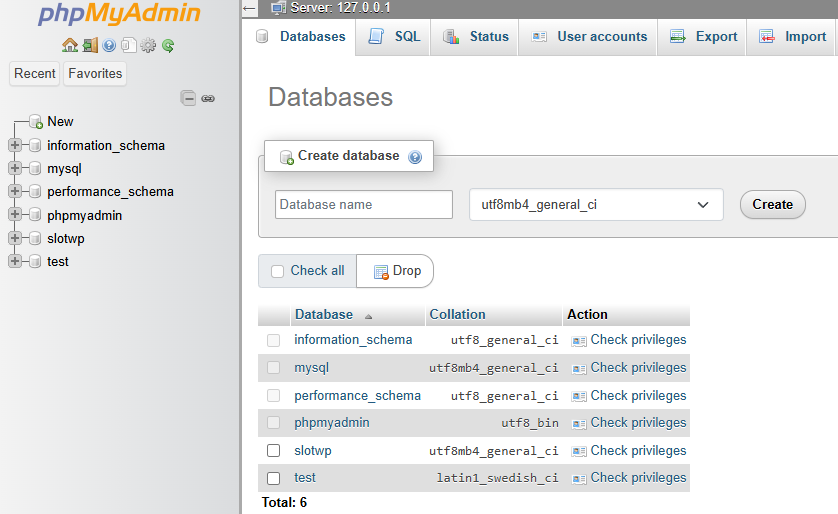Click the disabled information_schema row checkbox
Viewport: 838px width, 514px height.
274,340
